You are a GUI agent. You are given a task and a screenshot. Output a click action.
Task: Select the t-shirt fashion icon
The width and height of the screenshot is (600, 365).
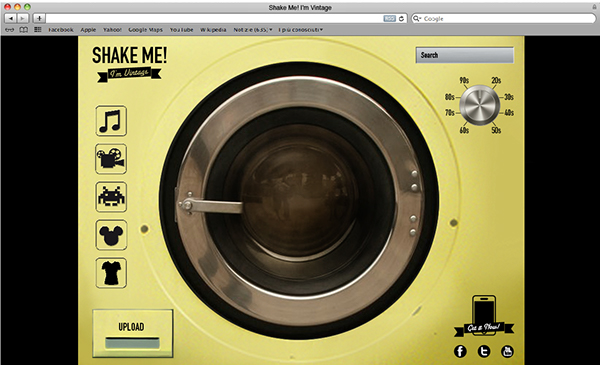point(111,273)
